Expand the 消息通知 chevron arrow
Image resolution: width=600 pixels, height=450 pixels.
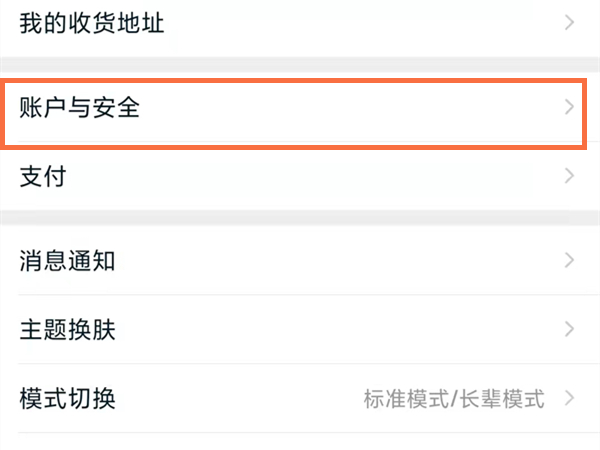[x=570, y=261]
